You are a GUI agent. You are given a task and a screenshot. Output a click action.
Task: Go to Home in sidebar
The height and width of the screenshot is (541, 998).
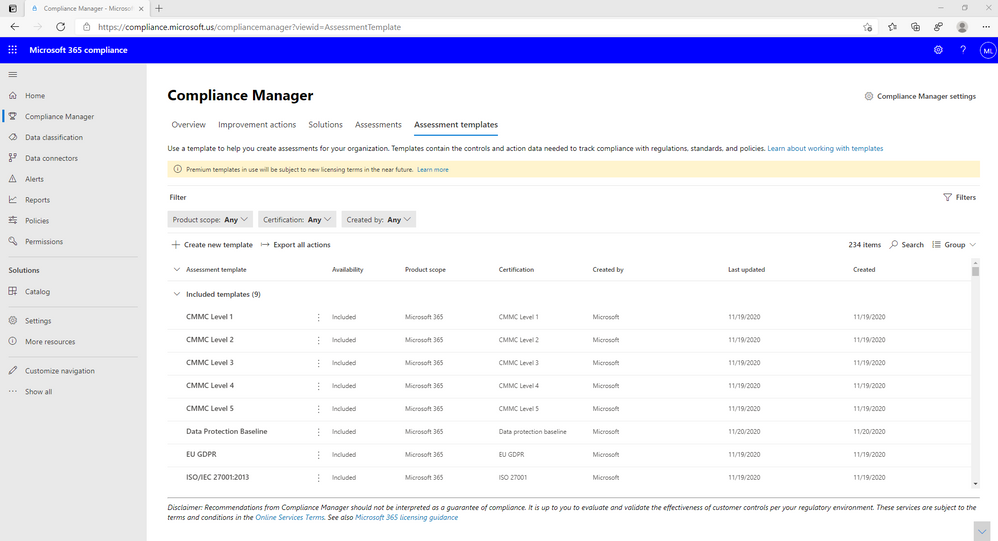35,95
